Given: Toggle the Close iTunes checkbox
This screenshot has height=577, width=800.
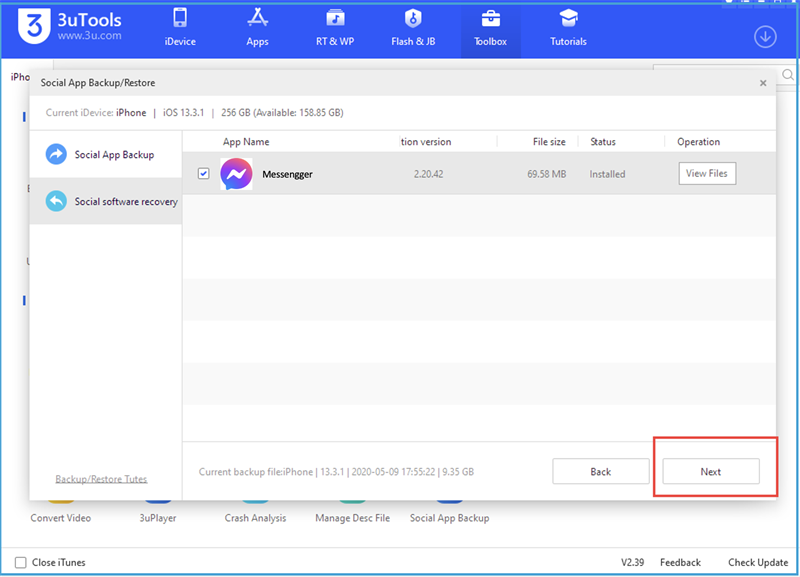Looking at the screenshot, I should [x=20, y=562].
